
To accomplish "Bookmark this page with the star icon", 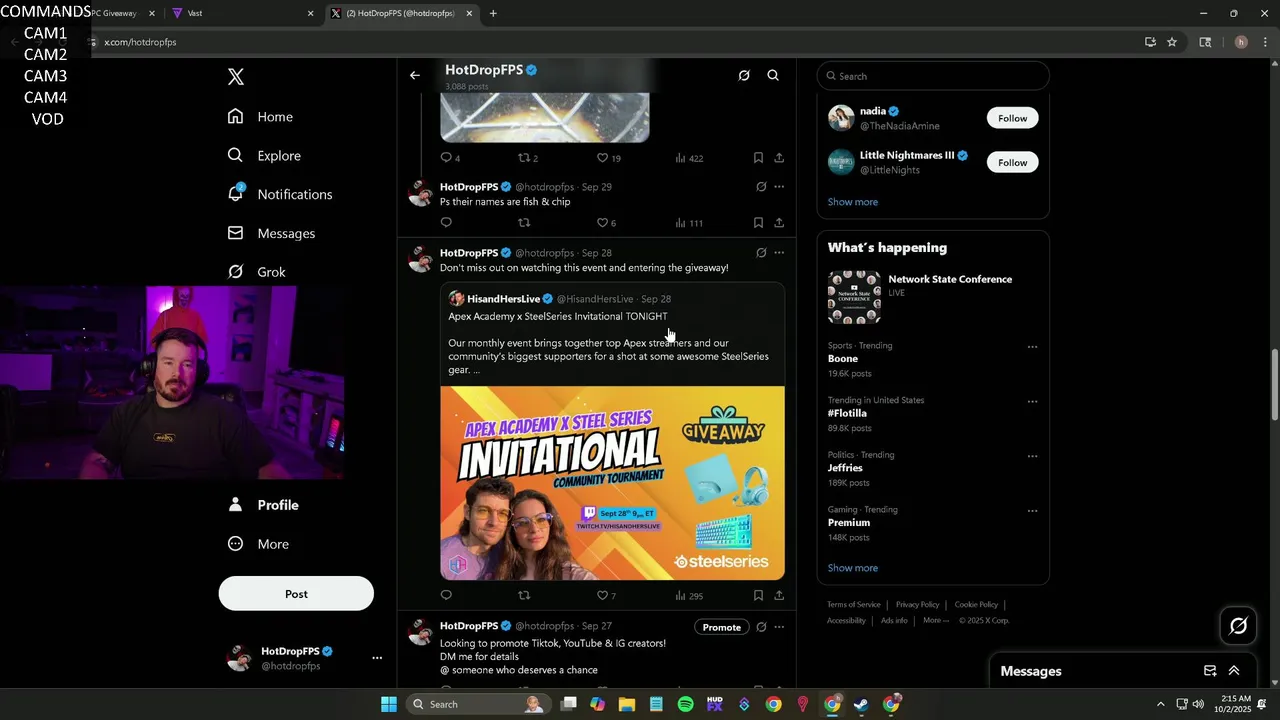I will tap(1172, 42).
